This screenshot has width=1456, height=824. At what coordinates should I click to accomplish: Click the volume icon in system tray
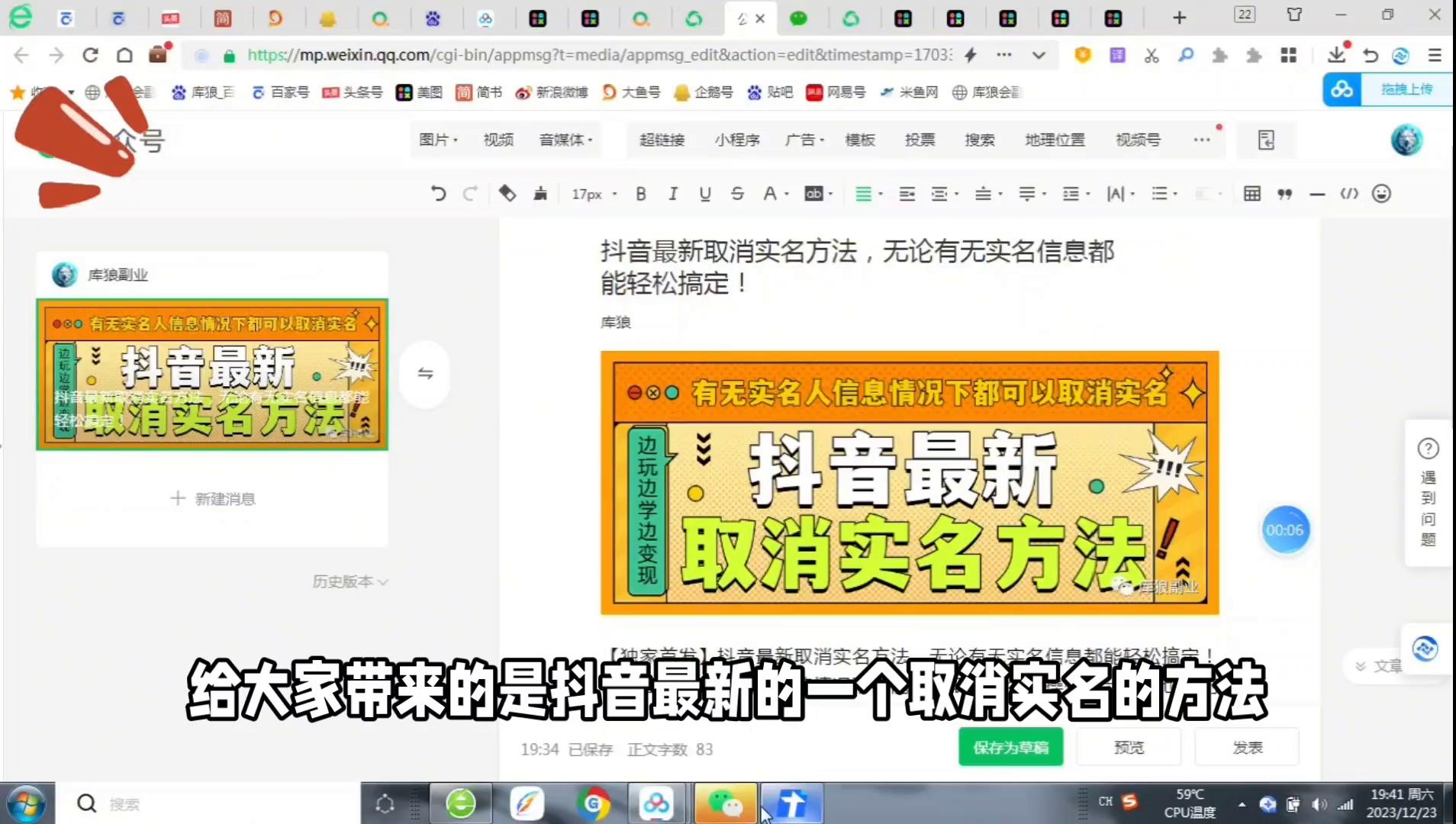pyautogui.click(x=1319, y=804)
